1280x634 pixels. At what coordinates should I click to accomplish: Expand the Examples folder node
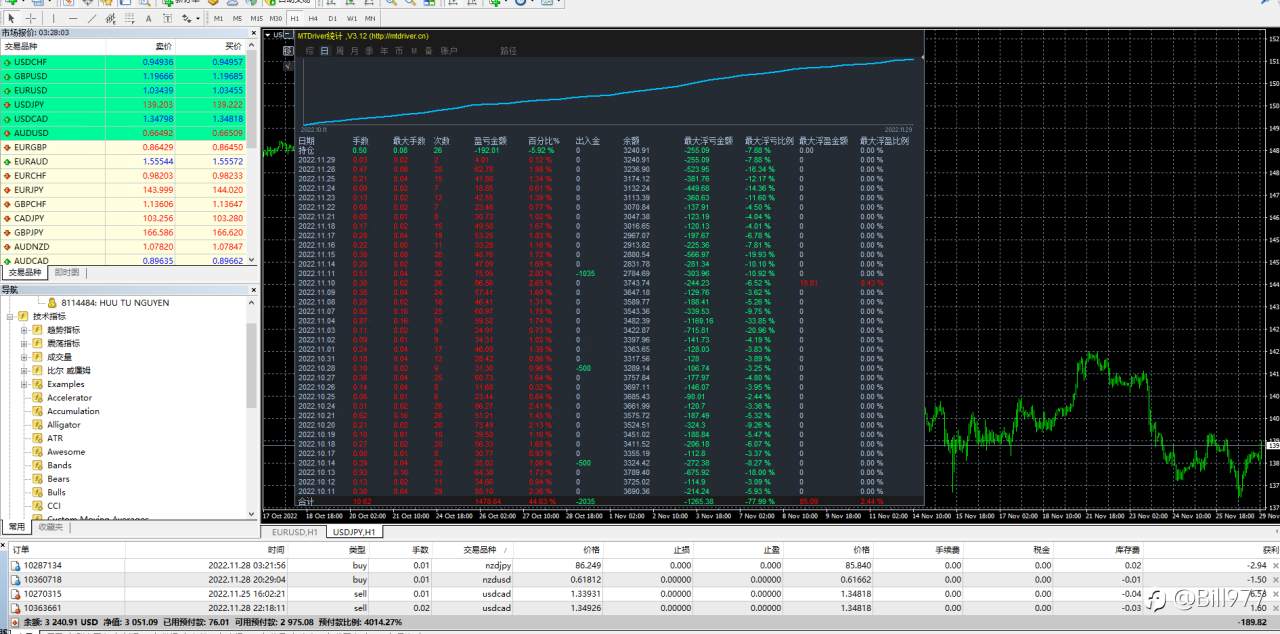[24, 384]
